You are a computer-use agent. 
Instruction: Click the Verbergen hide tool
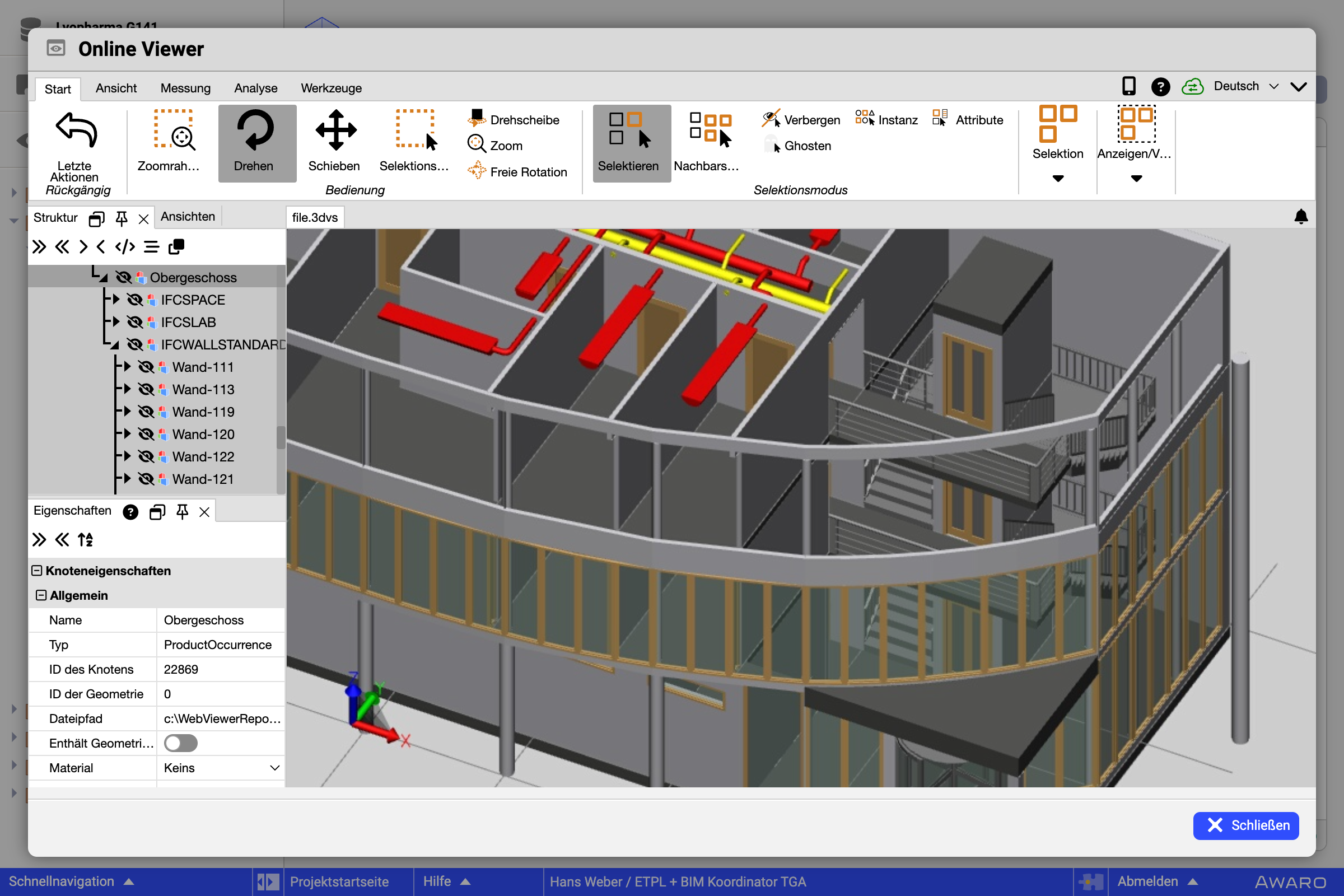801,120
